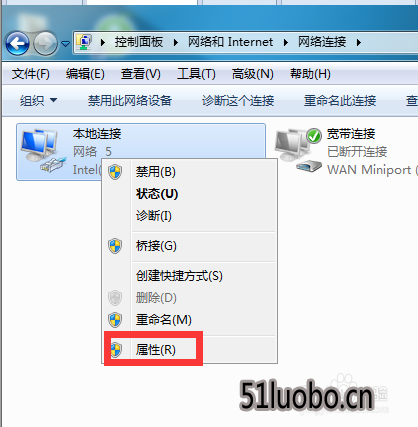Open the 工具(T) menu
The height and width of the screenshot is (427, 418).
tap(196, 74)
